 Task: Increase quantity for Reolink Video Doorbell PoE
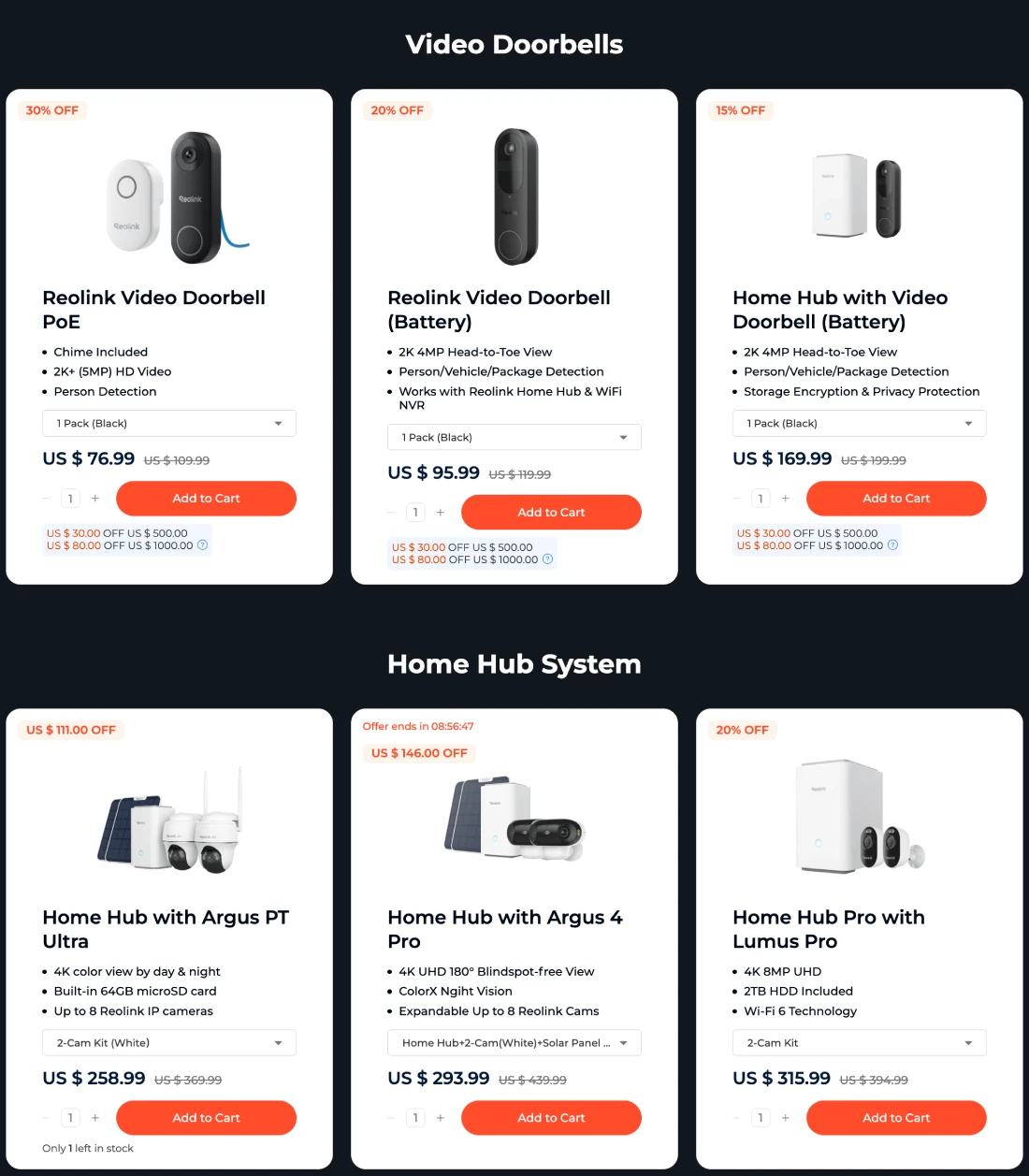(95, 499)
